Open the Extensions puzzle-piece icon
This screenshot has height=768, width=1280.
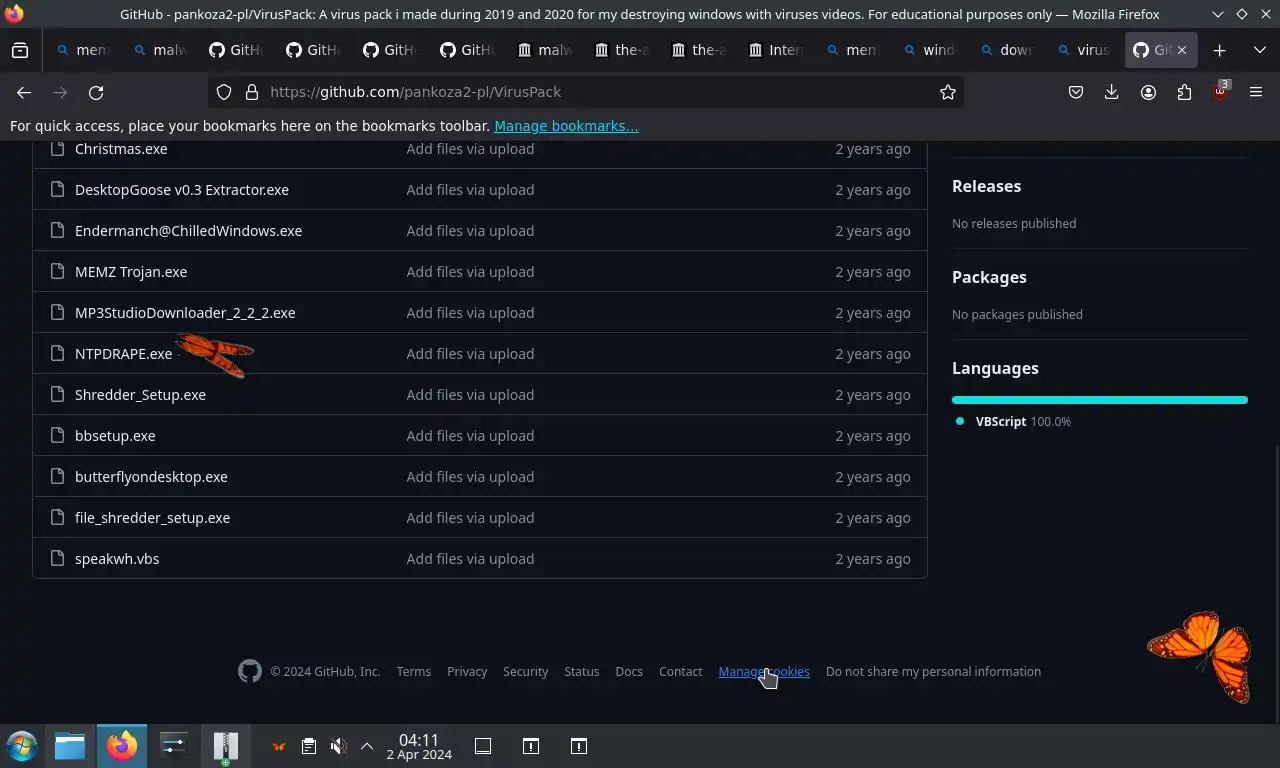click(1184, 92)
